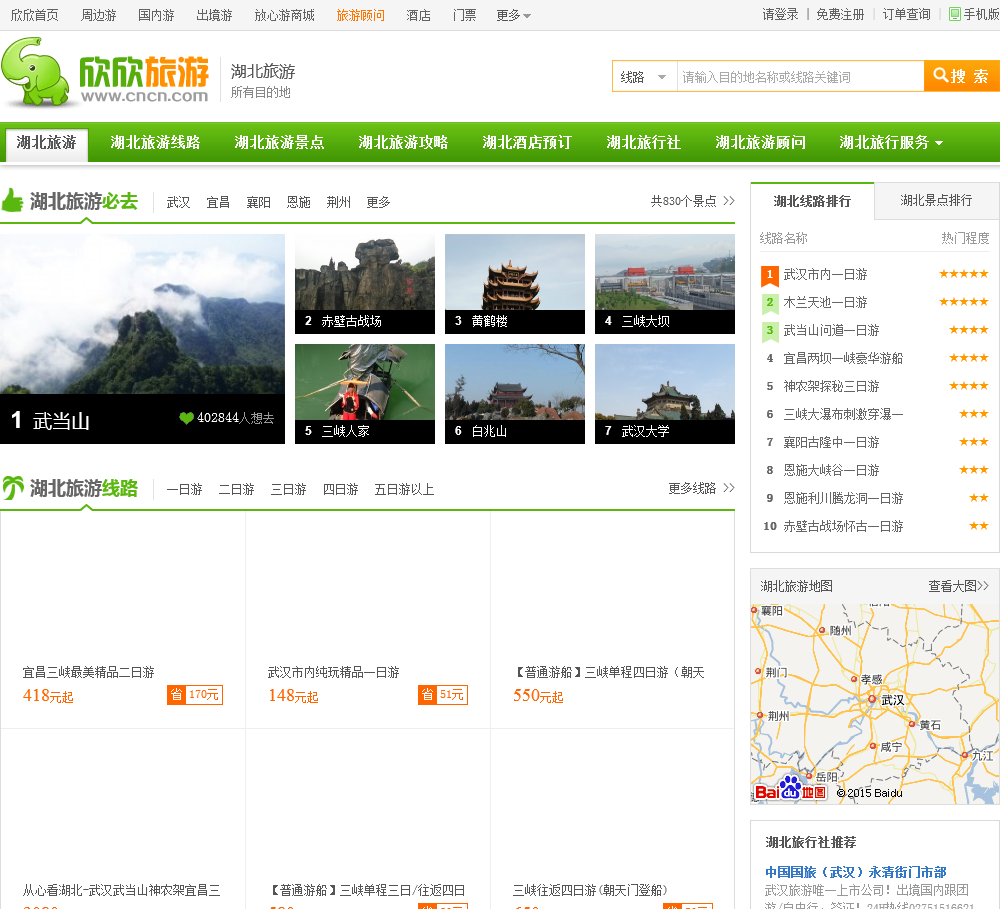Open the 三峡大坝 thumbnail
The height and width of the screenshot is (909, 1000).
click(665, 284)
